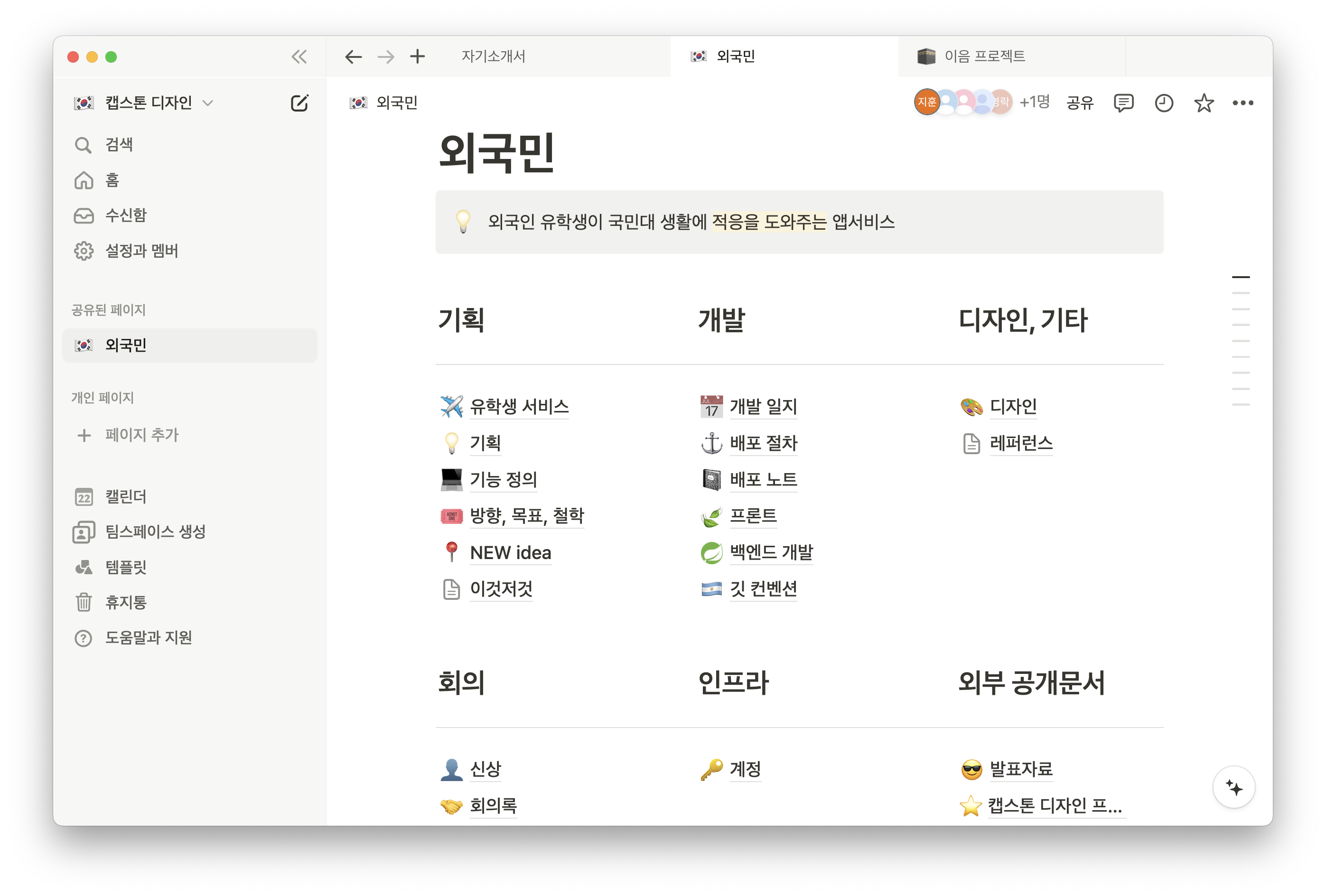
Task: Click the calendar icon beside 개발 일지
Action: click(x=711, y=406)
